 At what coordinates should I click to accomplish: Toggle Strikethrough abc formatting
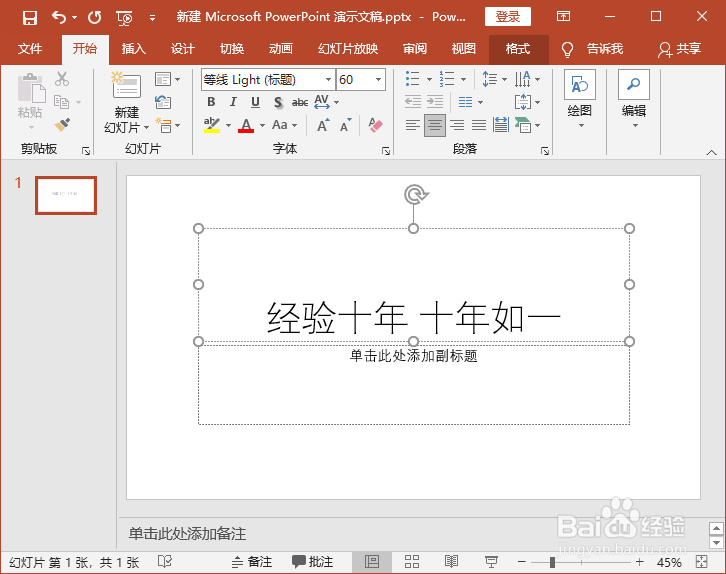[300, 102]
